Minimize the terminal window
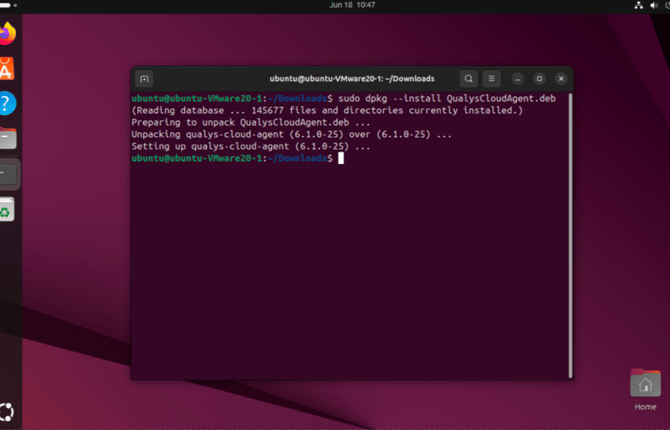670x430 pixels. pyautogui.click(x=517, y=79)
